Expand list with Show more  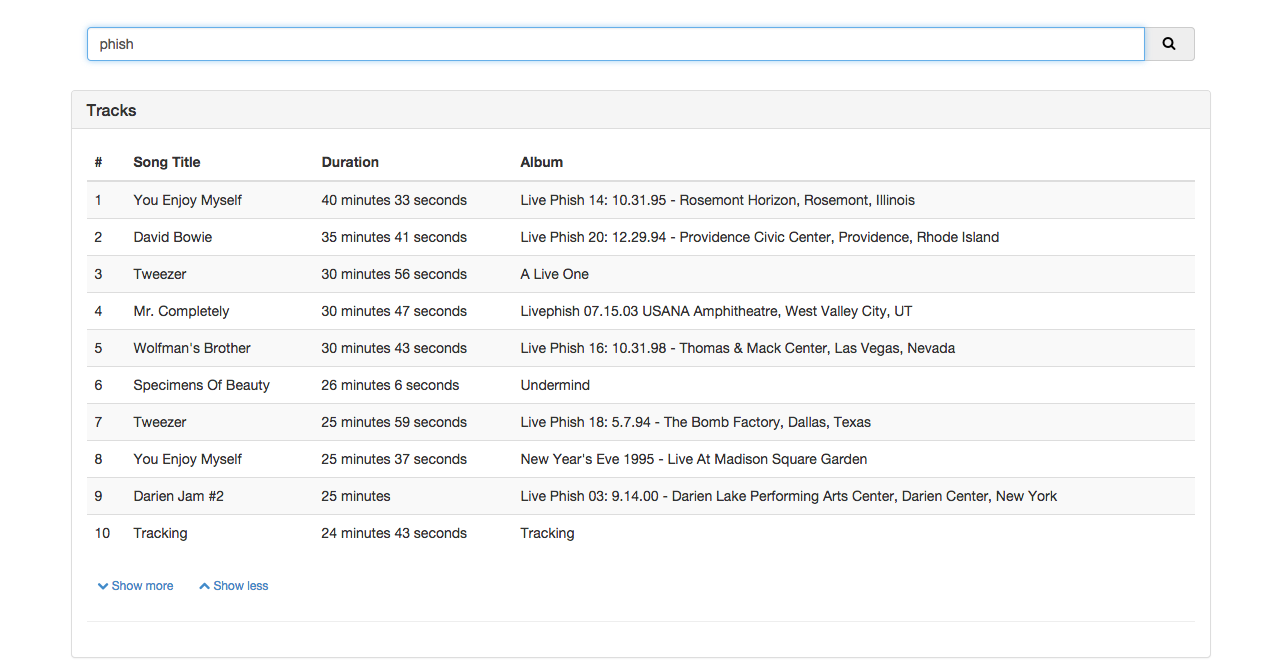(135, 586)
